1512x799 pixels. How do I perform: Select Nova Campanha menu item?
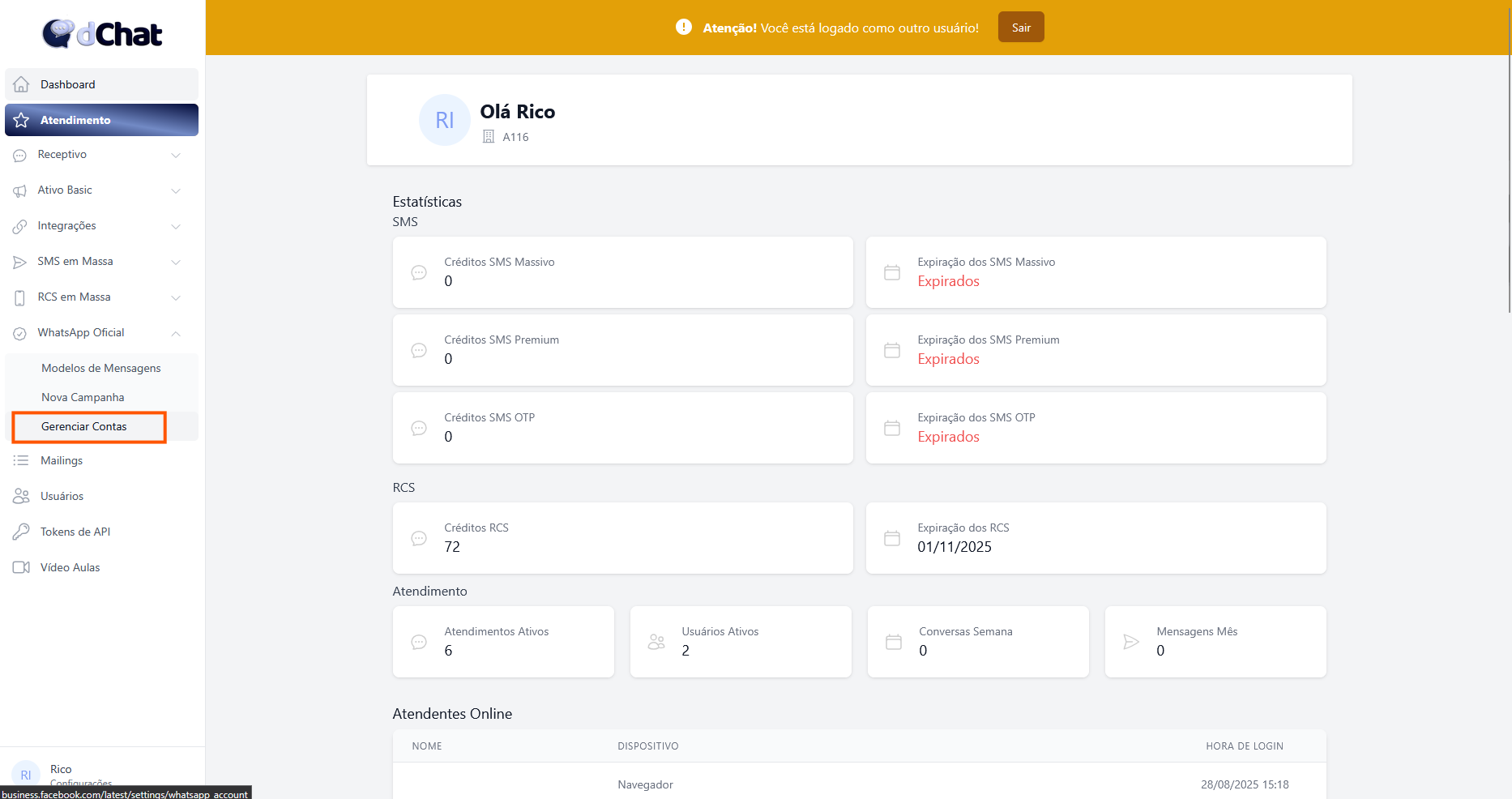(x=83, y=397)
